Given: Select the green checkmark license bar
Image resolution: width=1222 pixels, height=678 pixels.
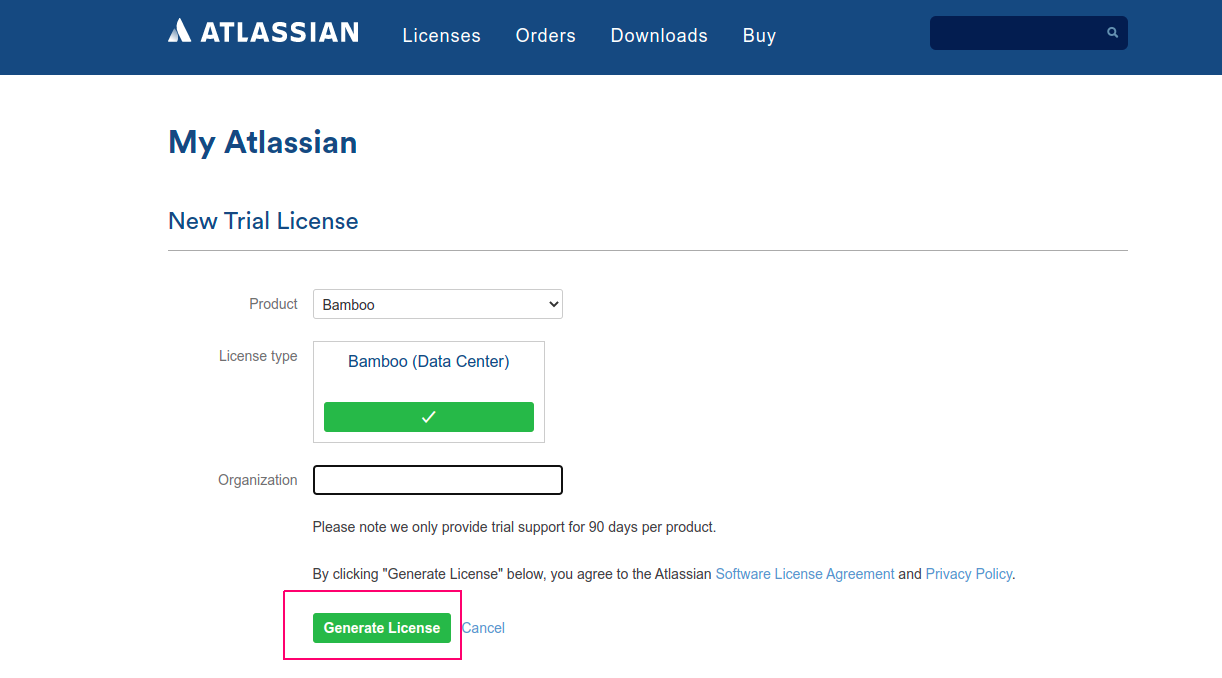Looking at the screenshot, I should click(429, 417).
